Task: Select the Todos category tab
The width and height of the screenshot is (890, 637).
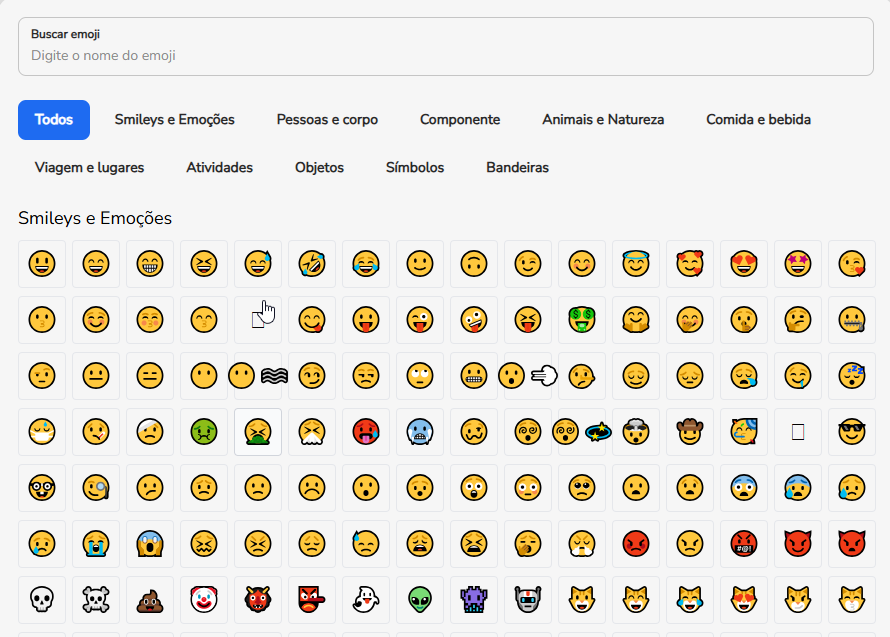Action: [x=54, y=120]
